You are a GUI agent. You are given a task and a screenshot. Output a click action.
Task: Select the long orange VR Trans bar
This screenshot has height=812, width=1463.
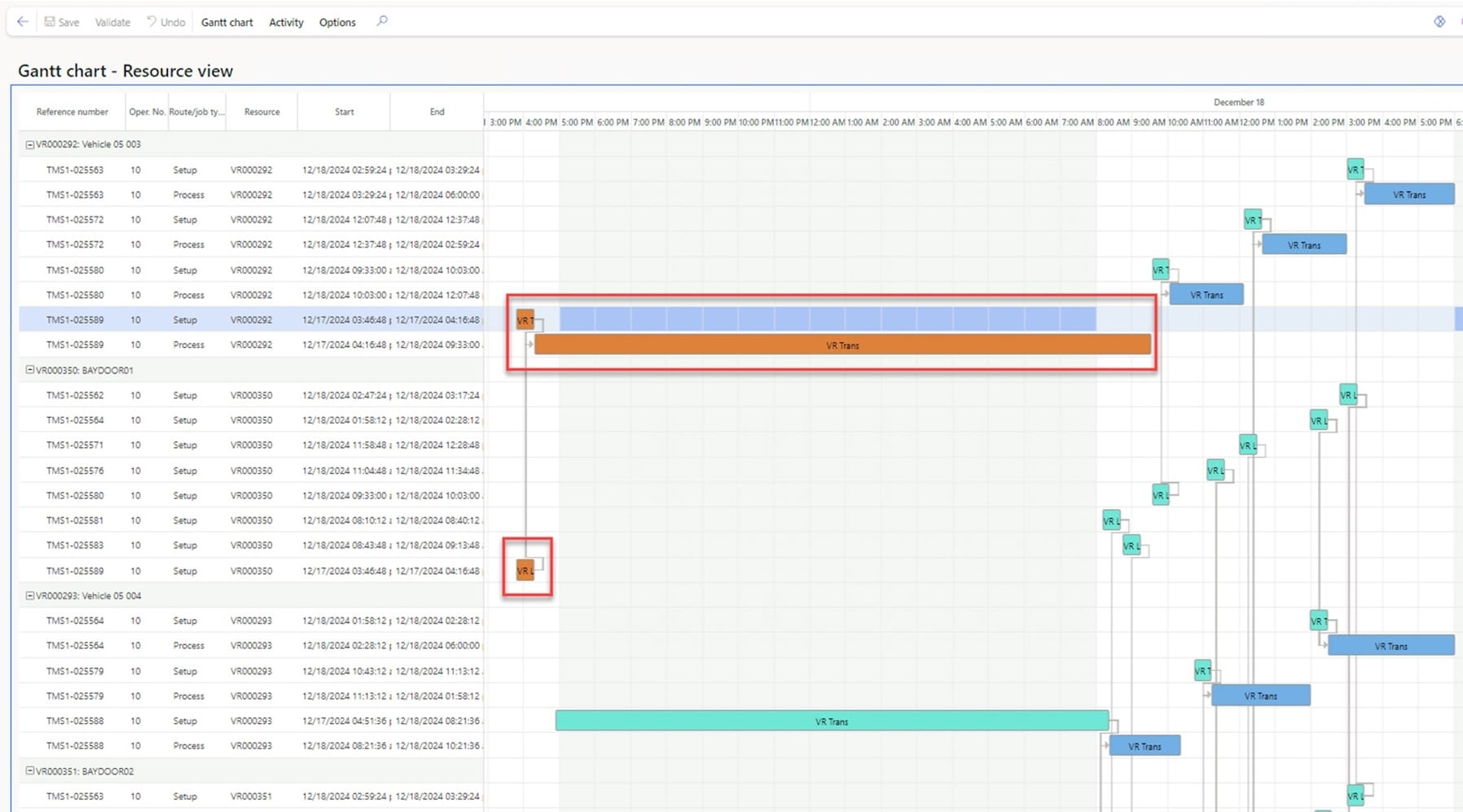tap(842, 345)
